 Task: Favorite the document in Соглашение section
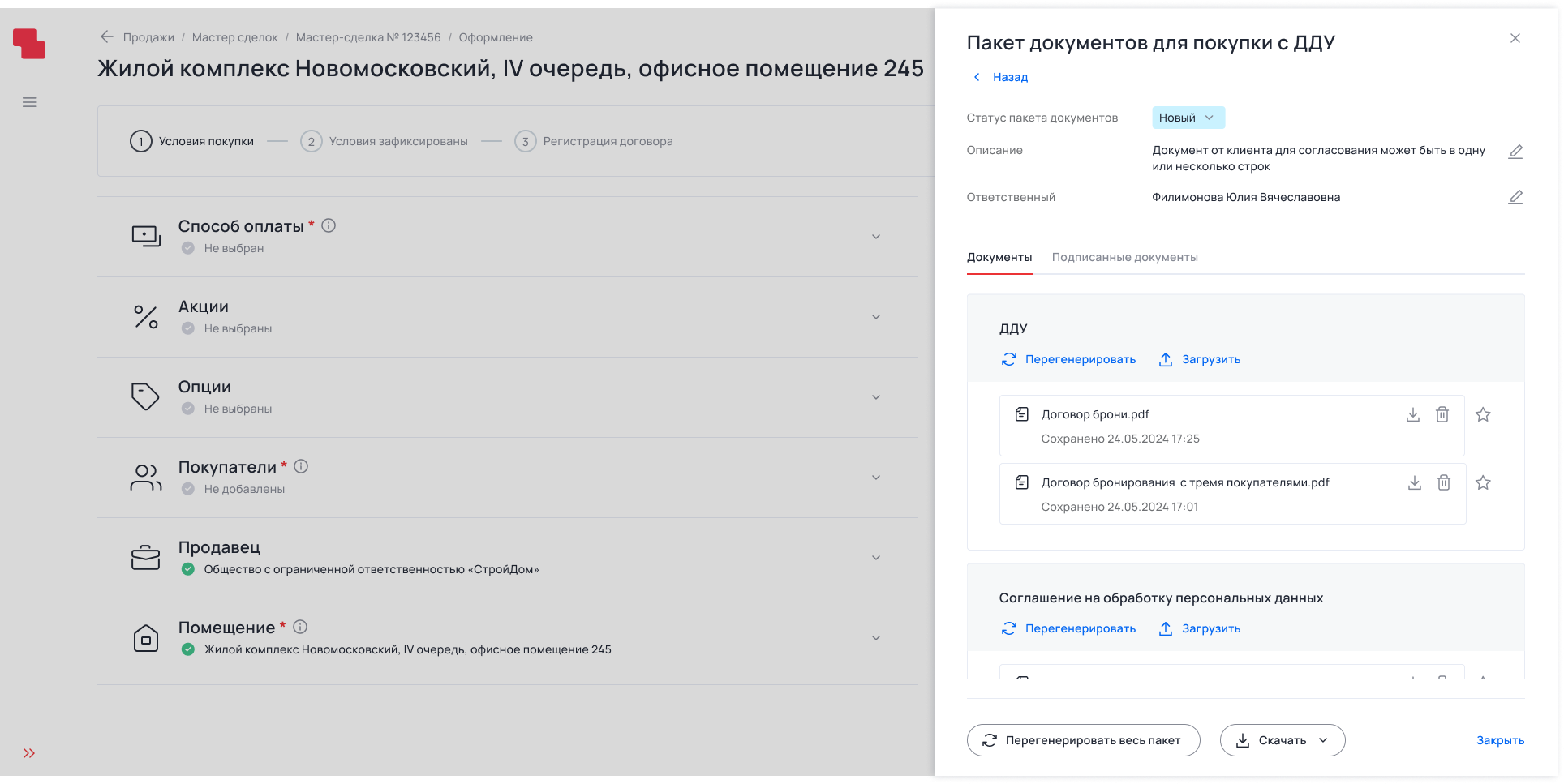[1483, 679]
